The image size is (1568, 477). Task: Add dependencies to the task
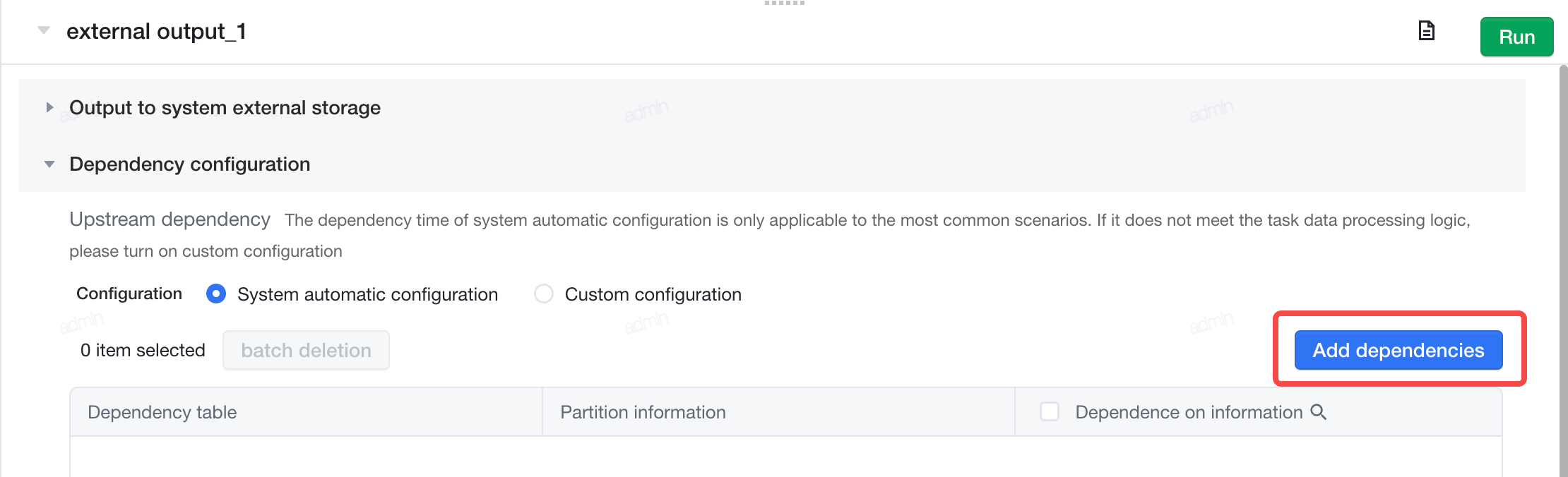(1398, 350)
